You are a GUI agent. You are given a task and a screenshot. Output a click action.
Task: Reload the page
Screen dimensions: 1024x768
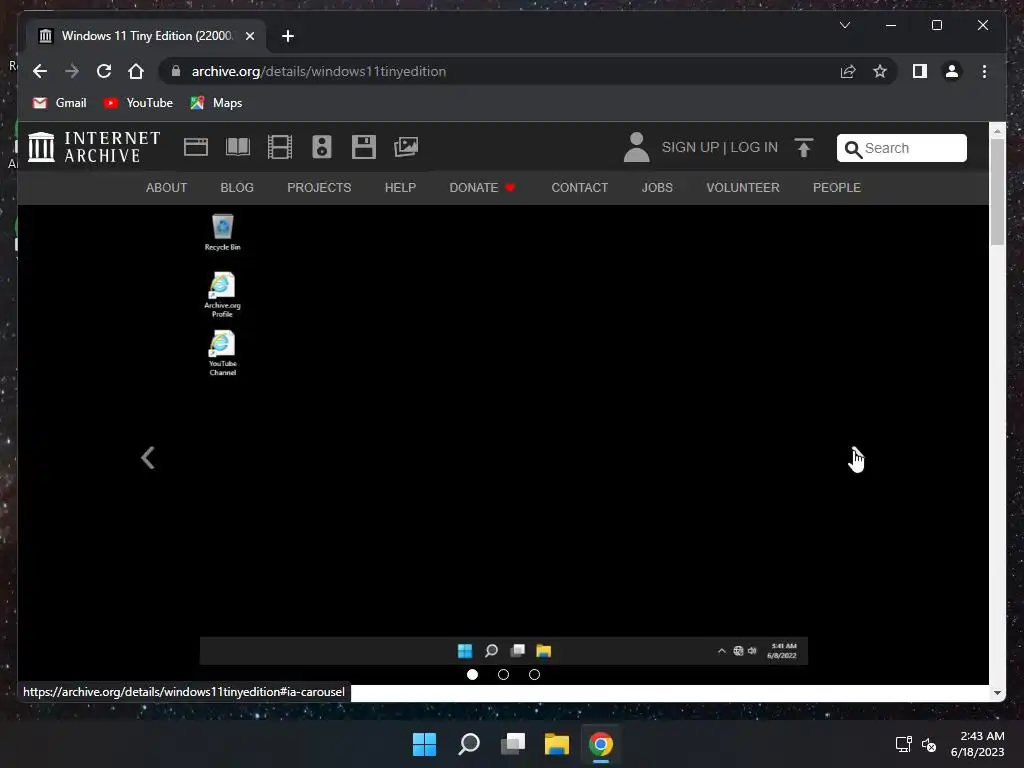pyautogui.click(x=104, y=71)
